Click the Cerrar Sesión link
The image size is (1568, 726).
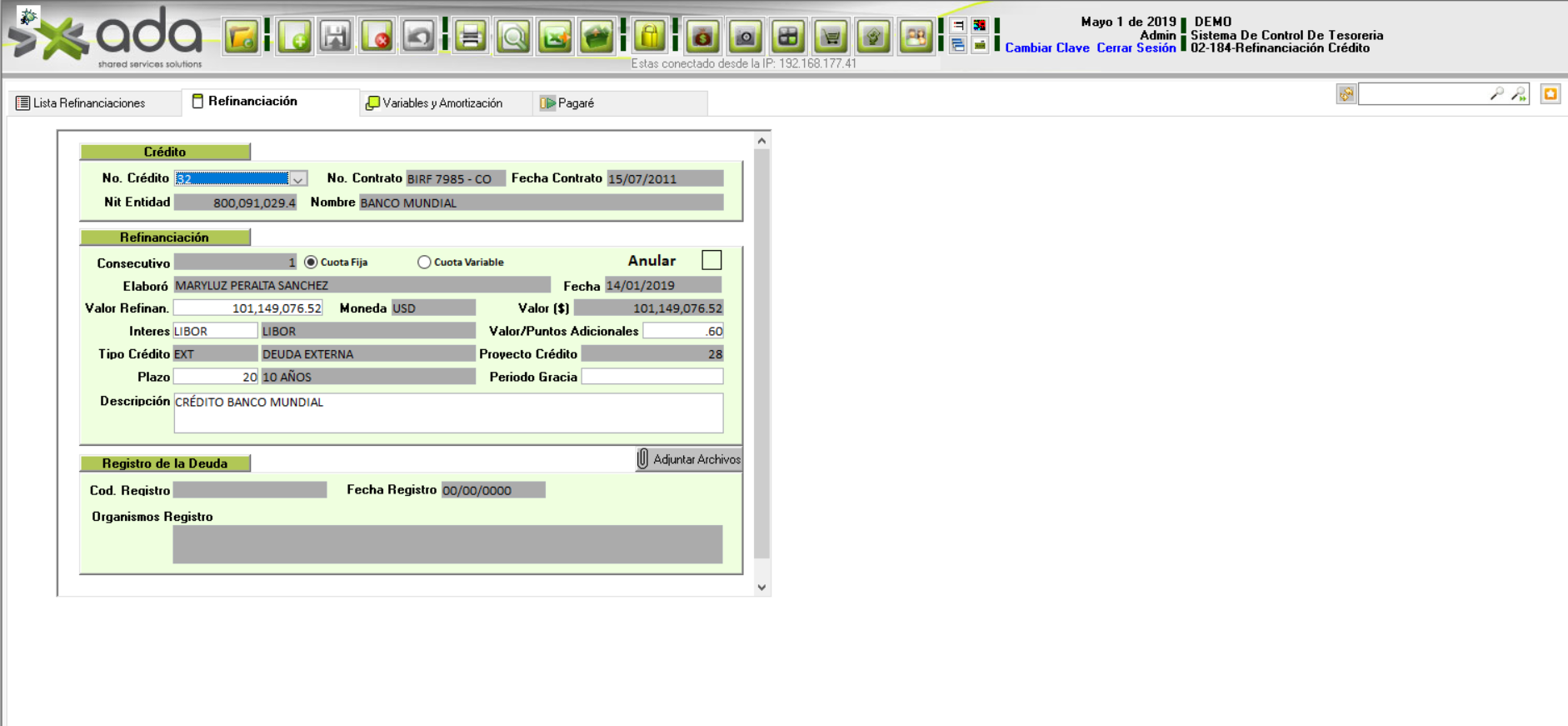click(1136, 48)
